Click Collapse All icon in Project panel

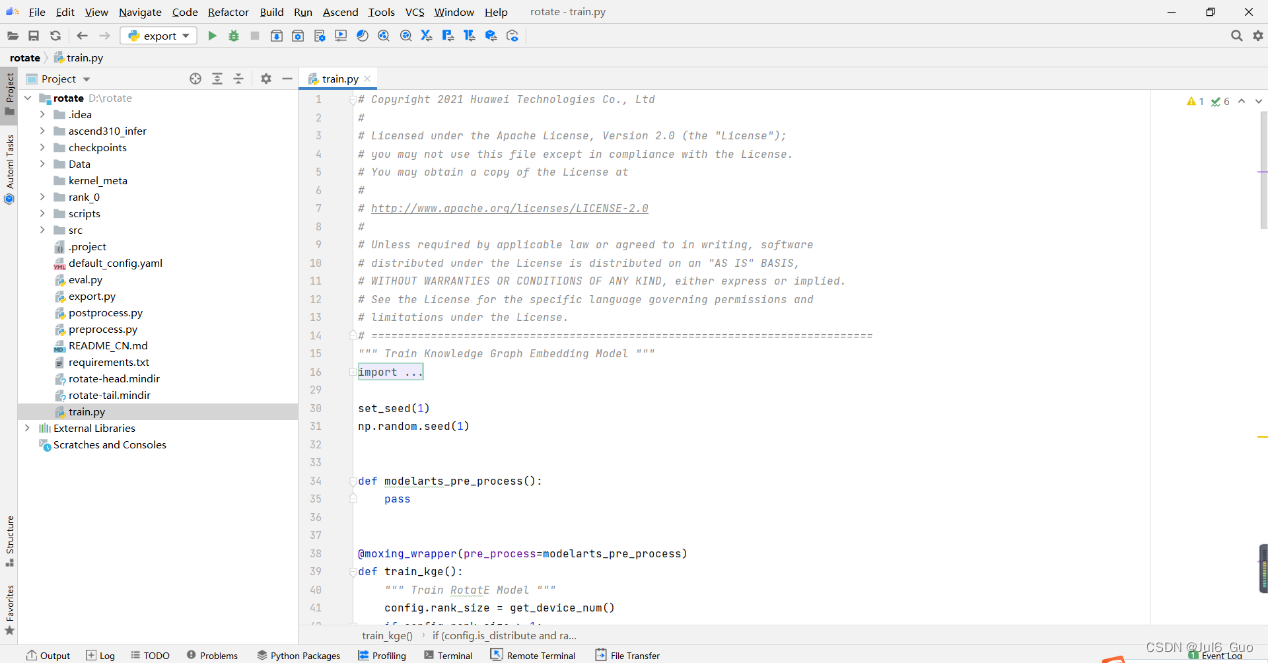238,78
